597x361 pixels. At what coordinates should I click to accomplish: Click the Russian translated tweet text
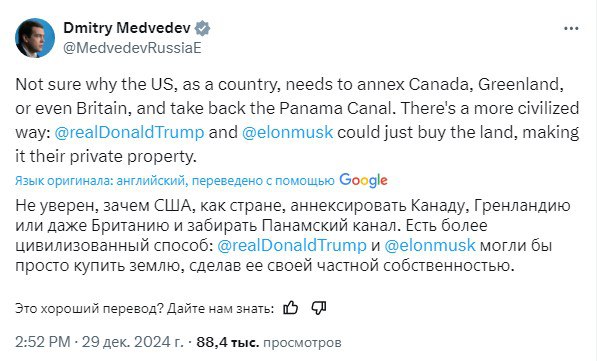tap(292, 235)
